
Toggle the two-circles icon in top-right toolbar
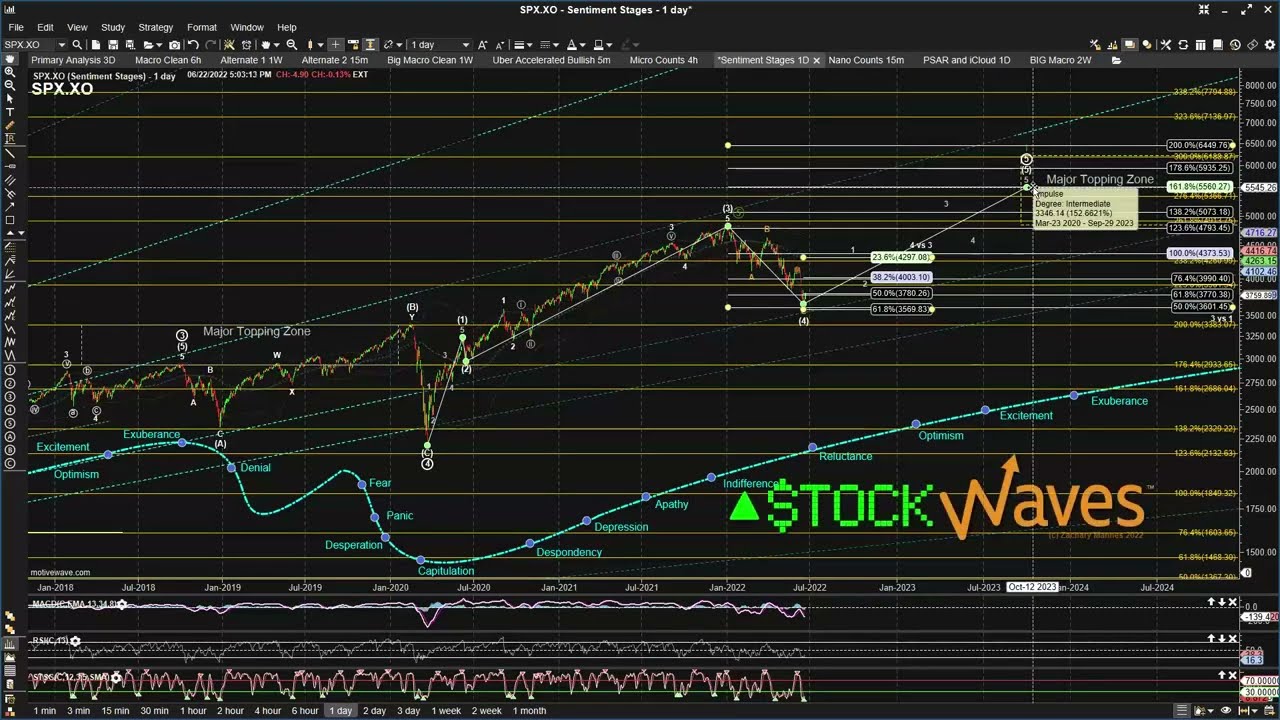(1147, 45)
